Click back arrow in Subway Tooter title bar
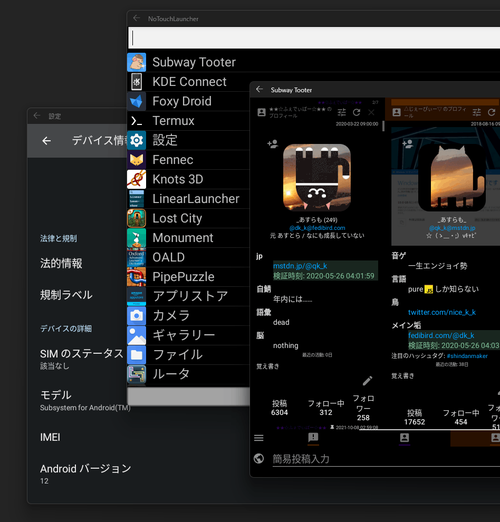500x522 pixels. click(259, 89)
